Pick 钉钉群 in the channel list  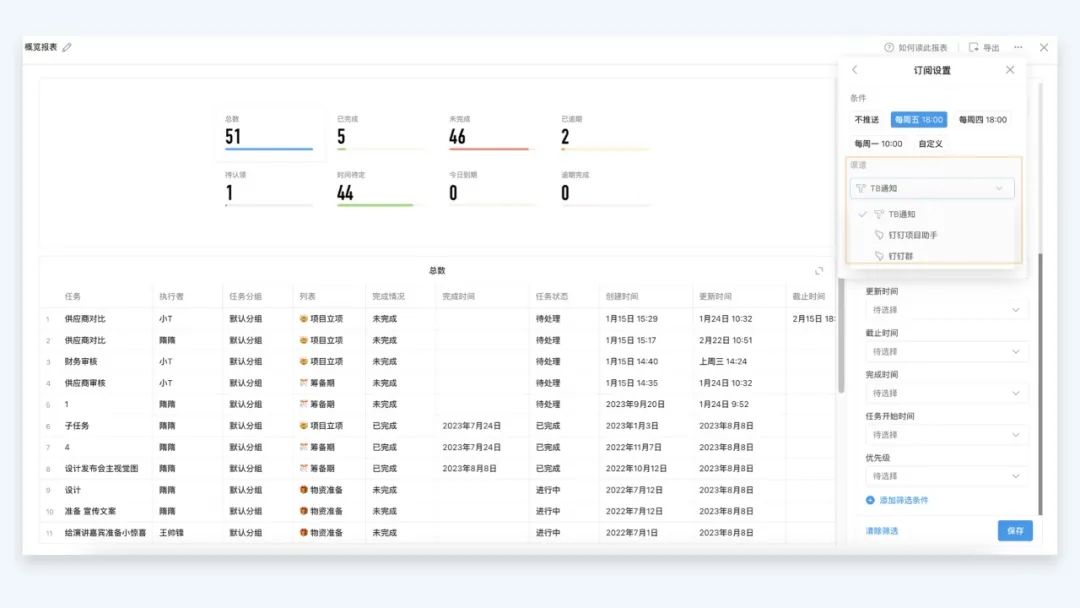(932, 255)
